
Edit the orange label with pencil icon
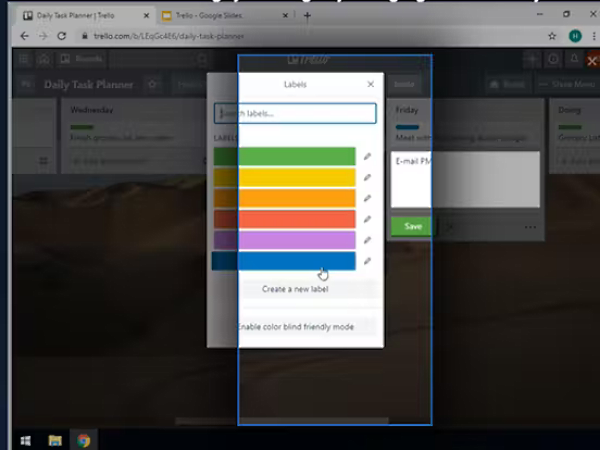(367, 198)
